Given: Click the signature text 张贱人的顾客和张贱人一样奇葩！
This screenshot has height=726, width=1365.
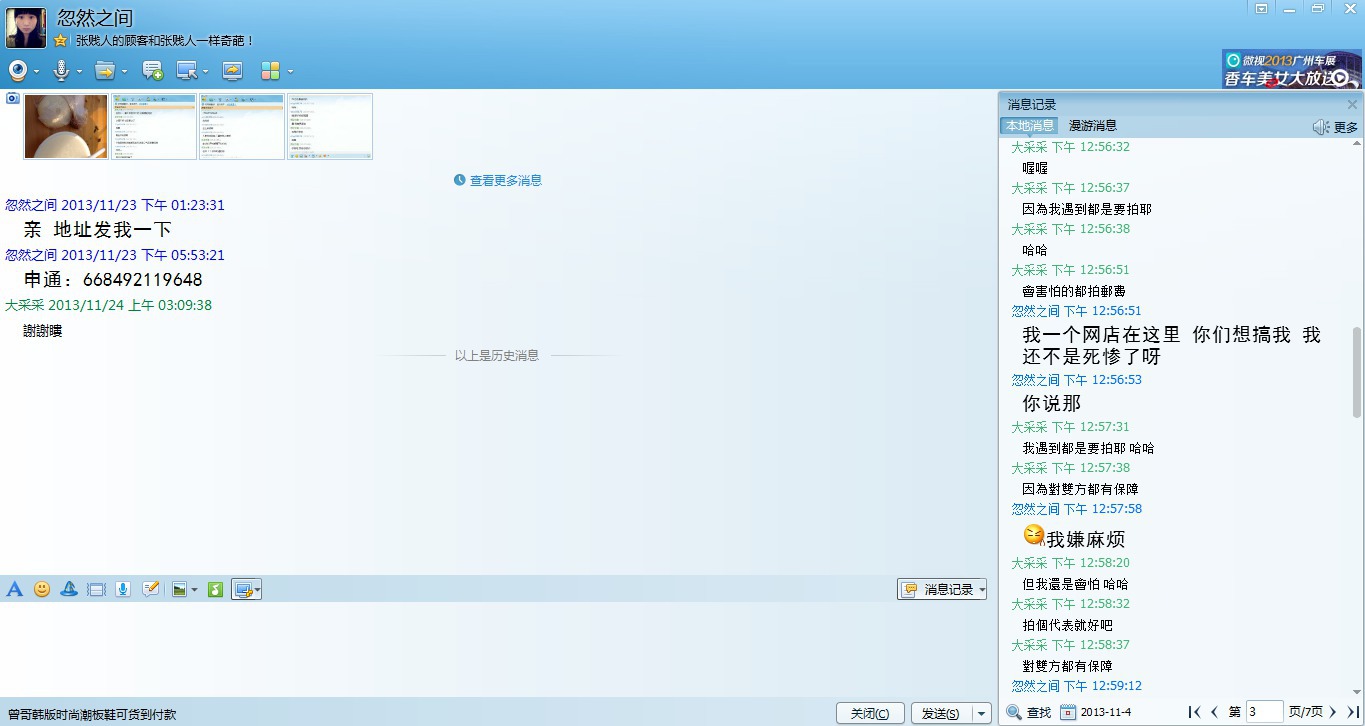Looking at the screenshot, I should click(x=166, y=41).
